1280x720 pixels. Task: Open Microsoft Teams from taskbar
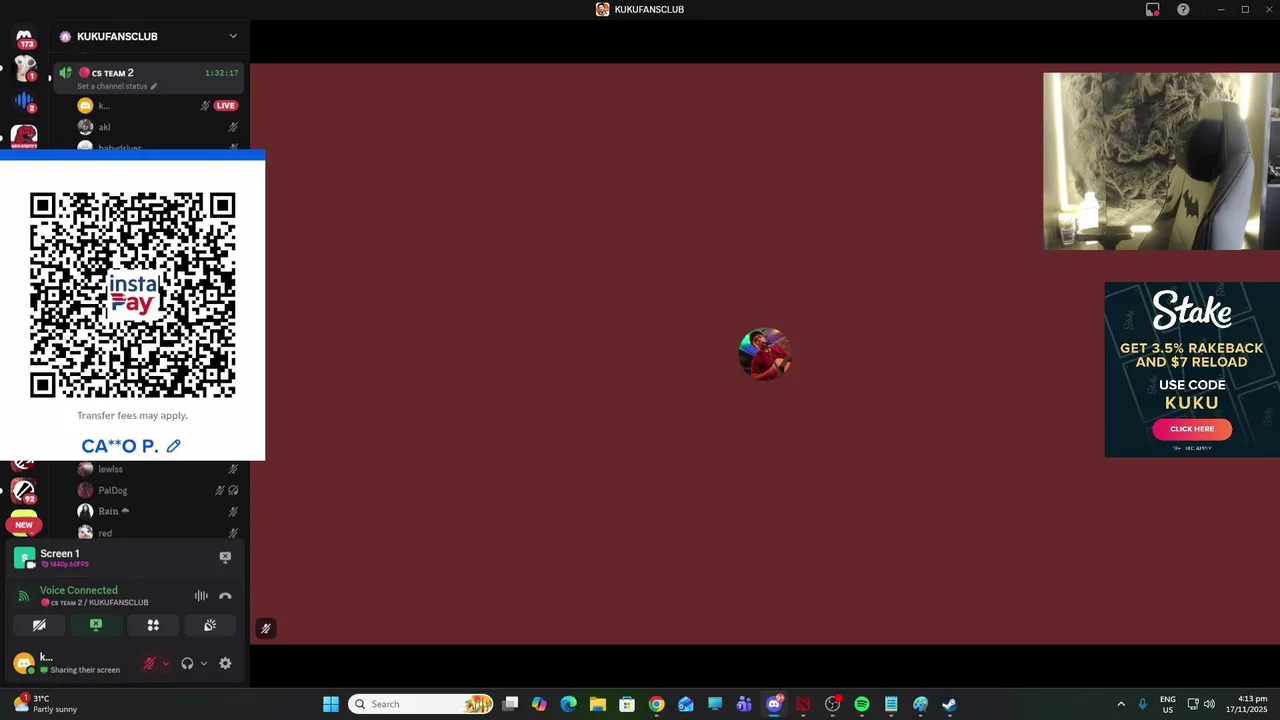point(744,704)
